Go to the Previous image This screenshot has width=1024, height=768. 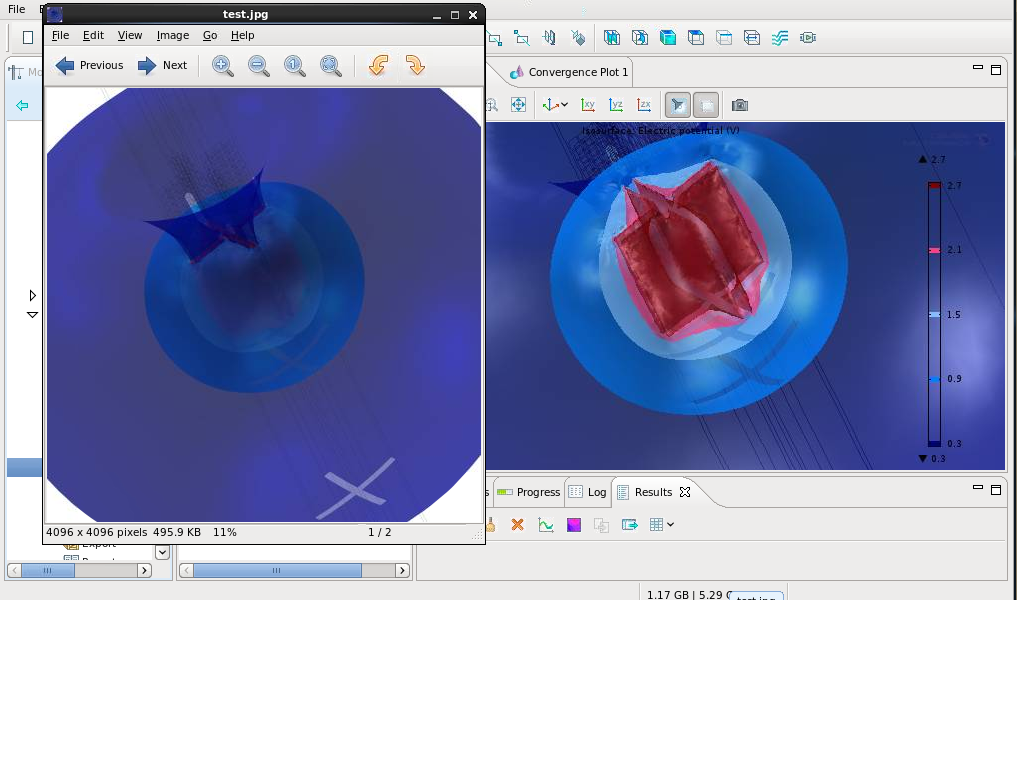[90, 66]
